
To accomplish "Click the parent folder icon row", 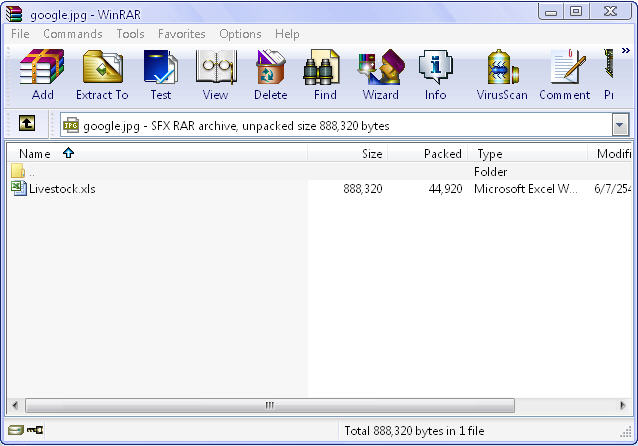I will pos(319,171).
